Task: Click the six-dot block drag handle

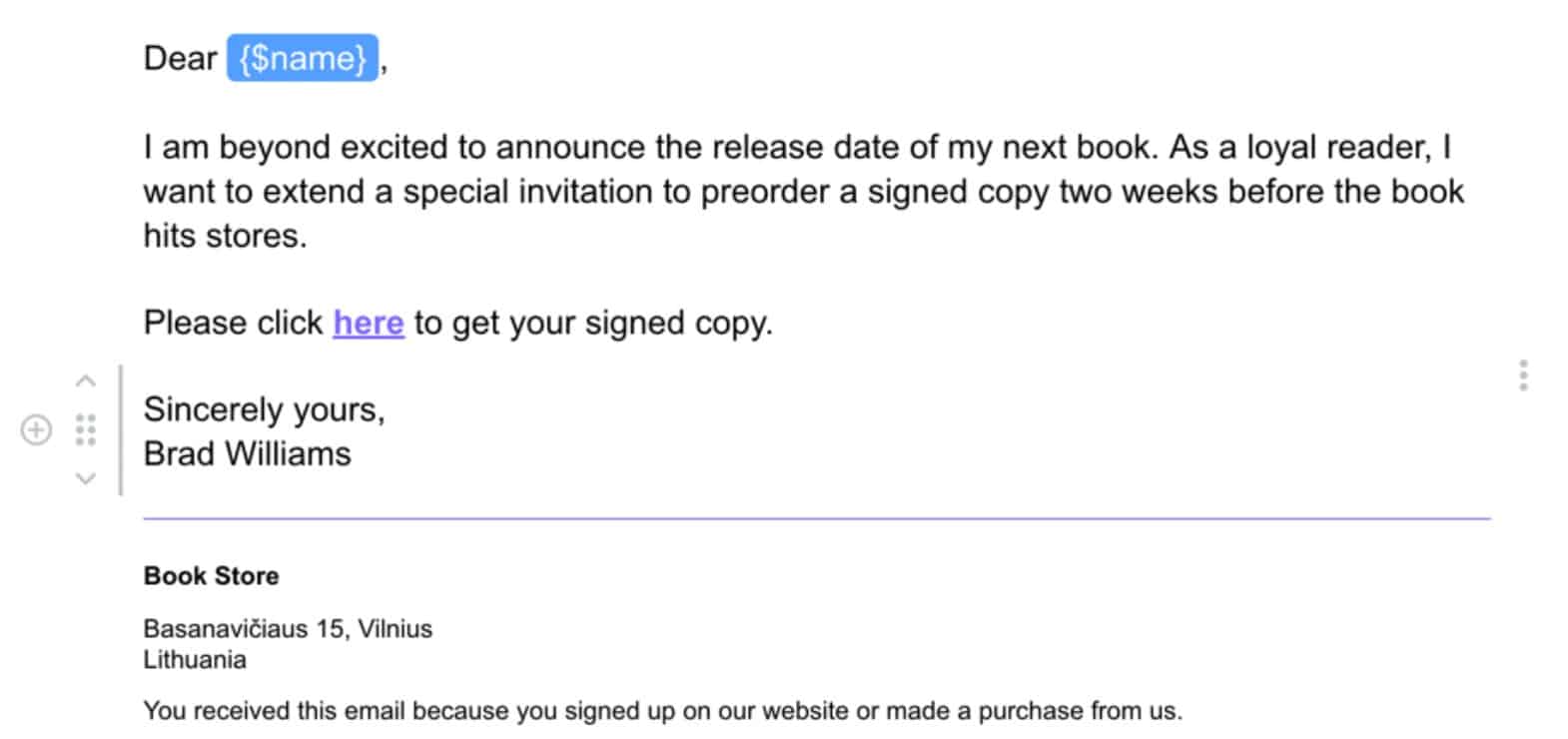Action: point(86,430)
